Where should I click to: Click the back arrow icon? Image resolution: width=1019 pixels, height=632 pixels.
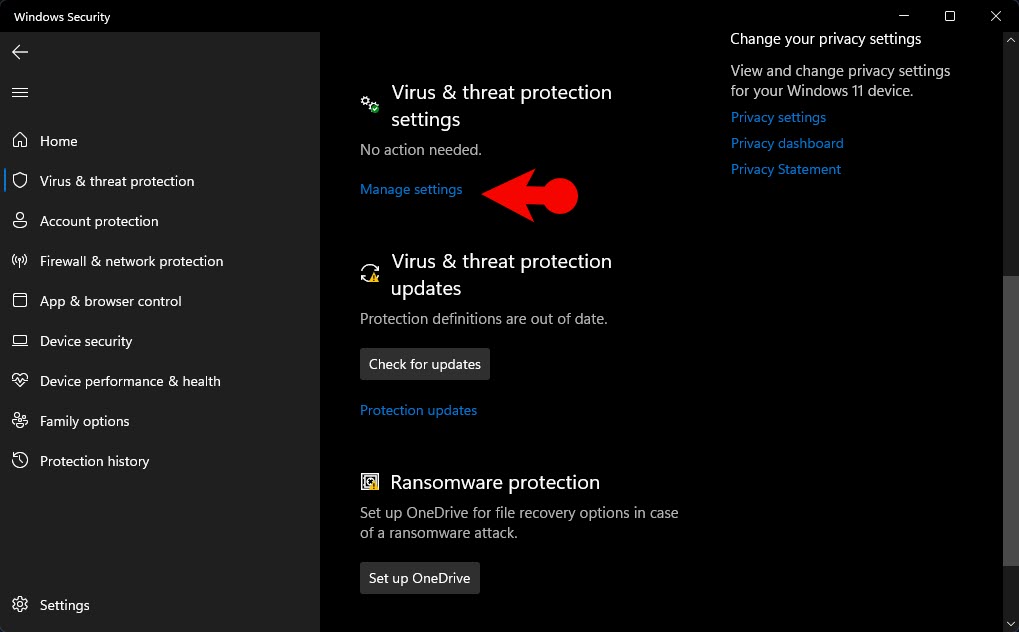[x=20, y=52]
